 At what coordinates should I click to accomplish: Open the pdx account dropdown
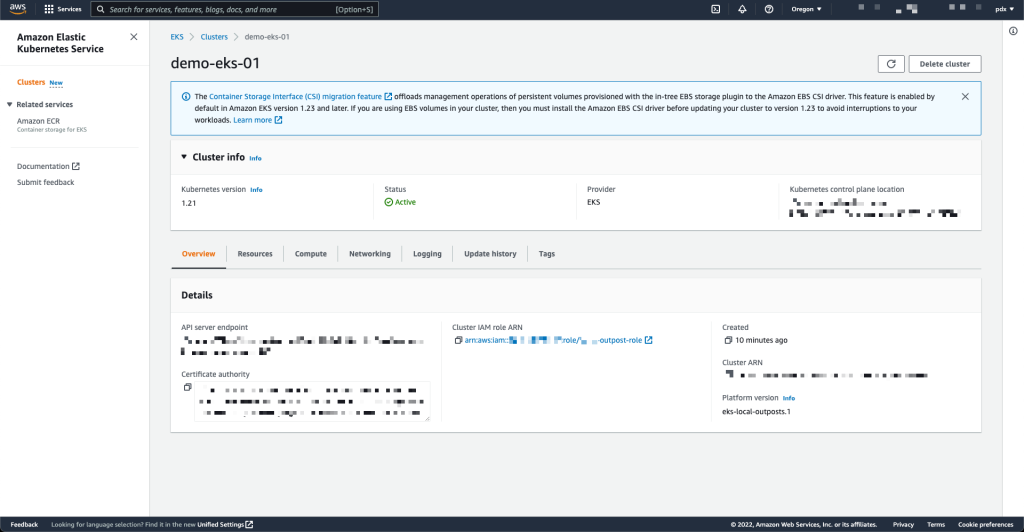click(x=1004, y=9)
